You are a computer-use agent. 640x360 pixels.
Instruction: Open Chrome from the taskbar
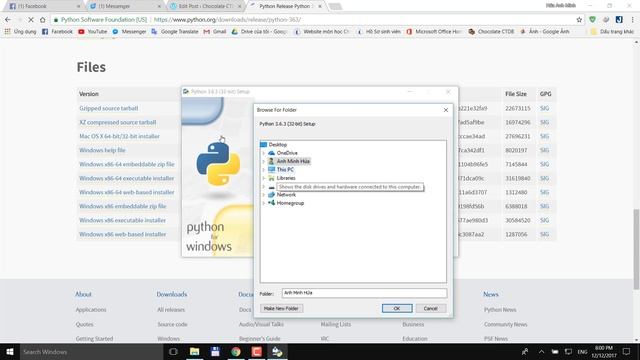[236, 352]
